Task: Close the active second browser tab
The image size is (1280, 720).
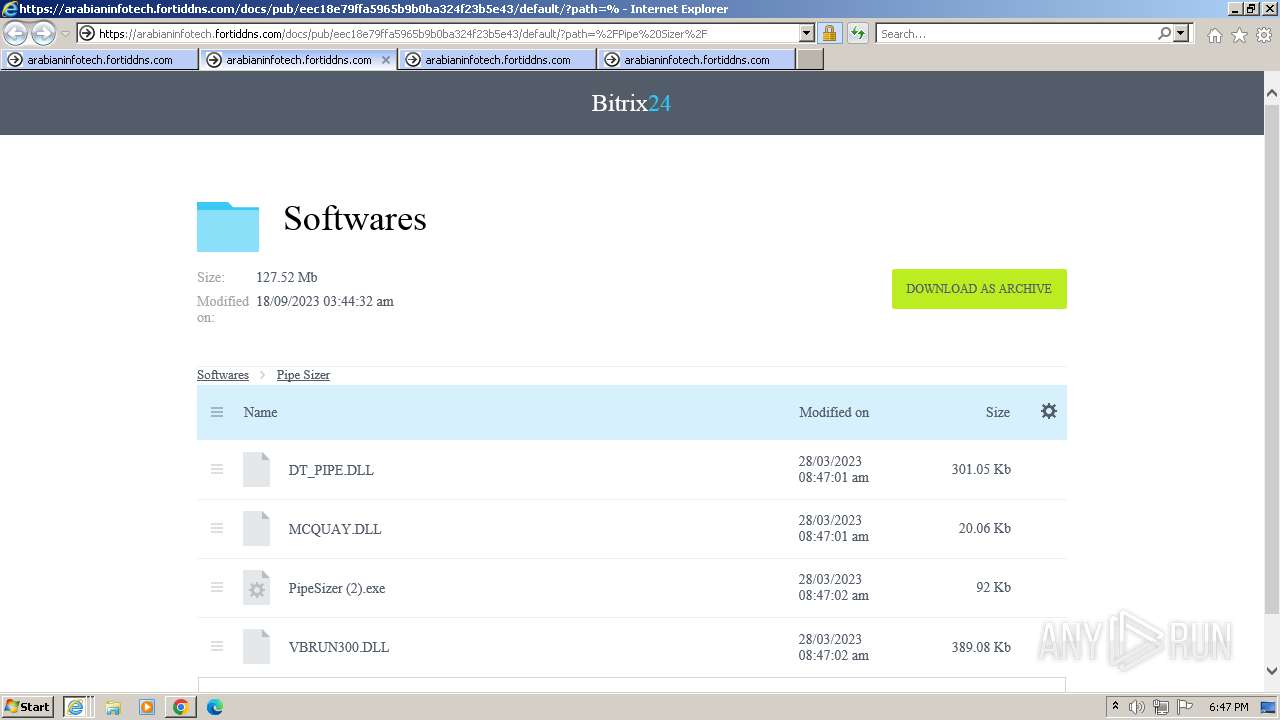Action: click(x=386, y=60)
